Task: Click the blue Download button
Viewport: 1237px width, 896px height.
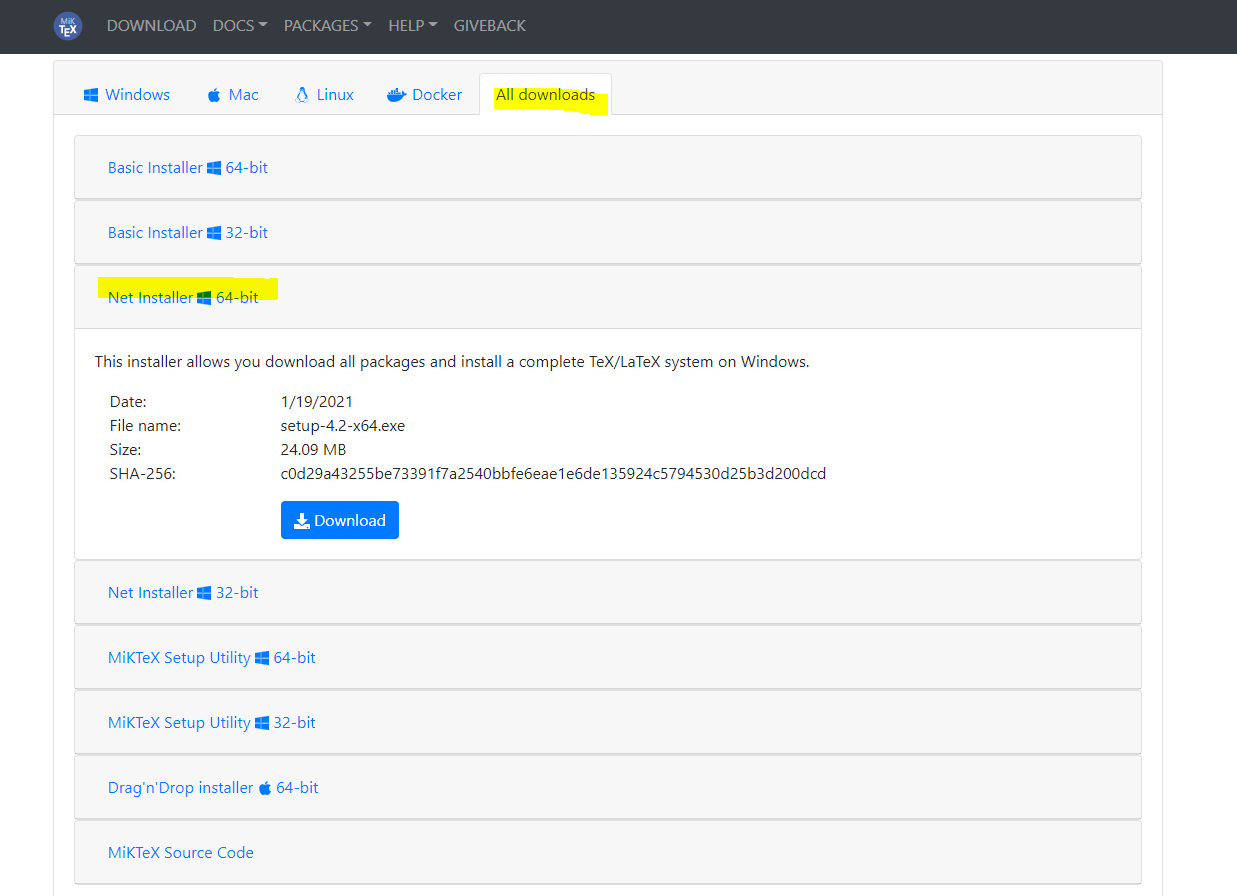Action: [x=340, y=520]
